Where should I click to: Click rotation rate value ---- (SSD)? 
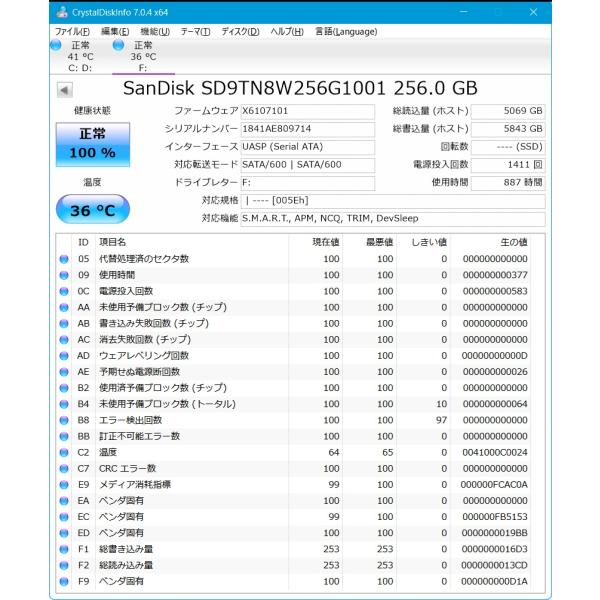[x=508, y=147]
